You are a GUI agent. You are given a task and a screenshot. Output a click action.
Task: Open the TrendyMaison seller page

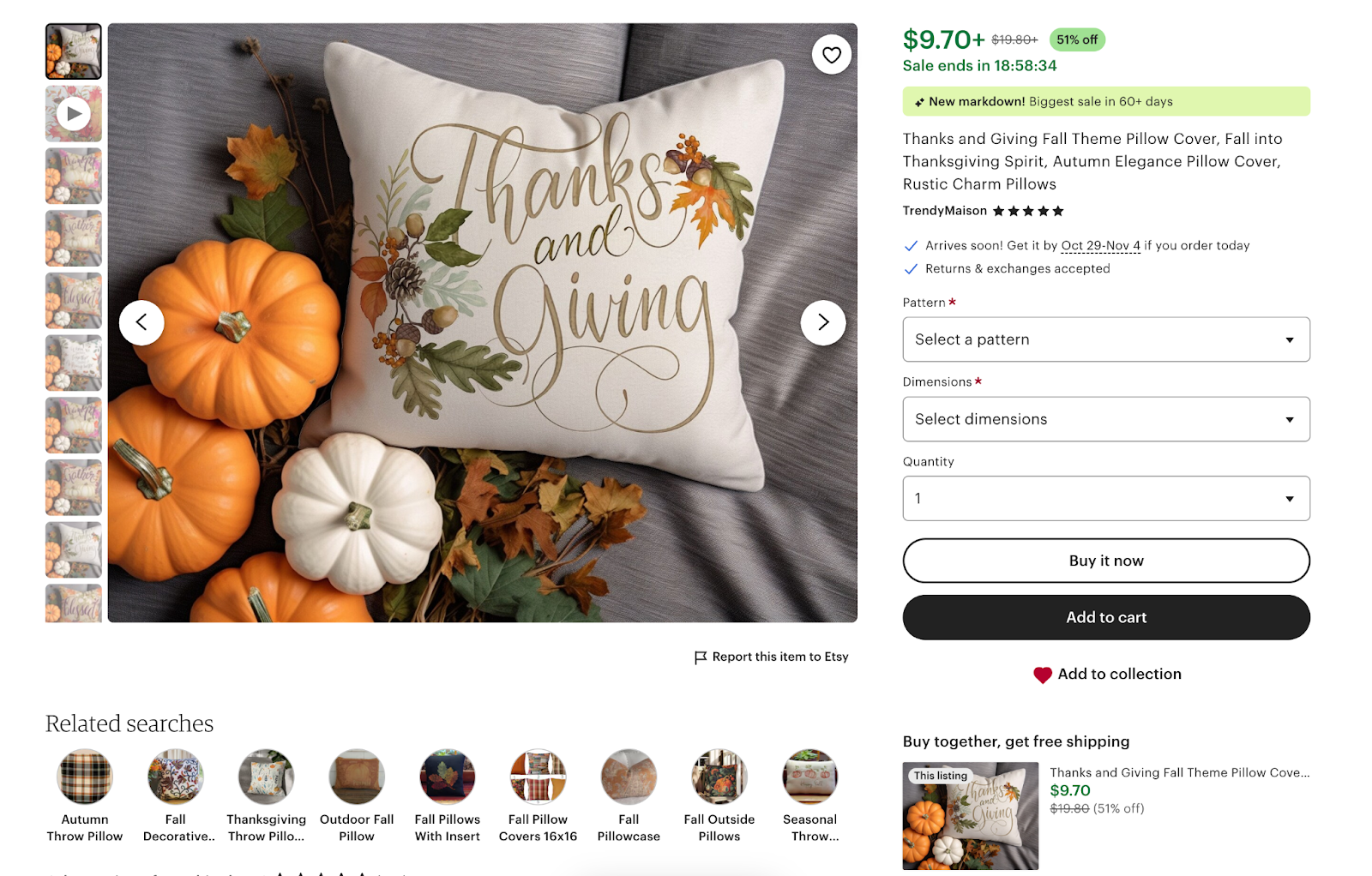(x=943, y=210)
